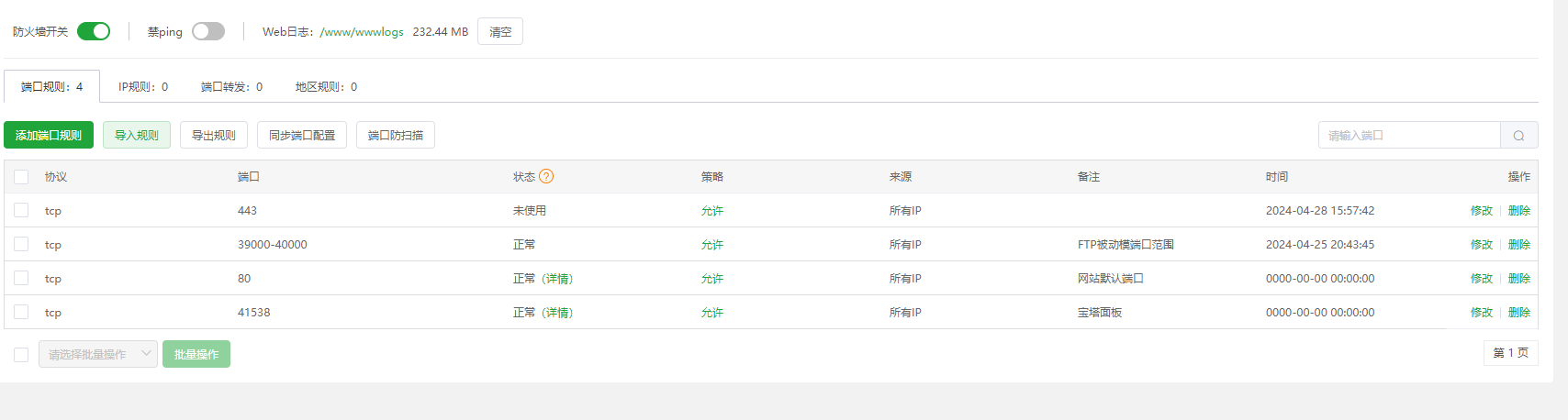Click the port search magnifier icon

(x=1518, y=136)
